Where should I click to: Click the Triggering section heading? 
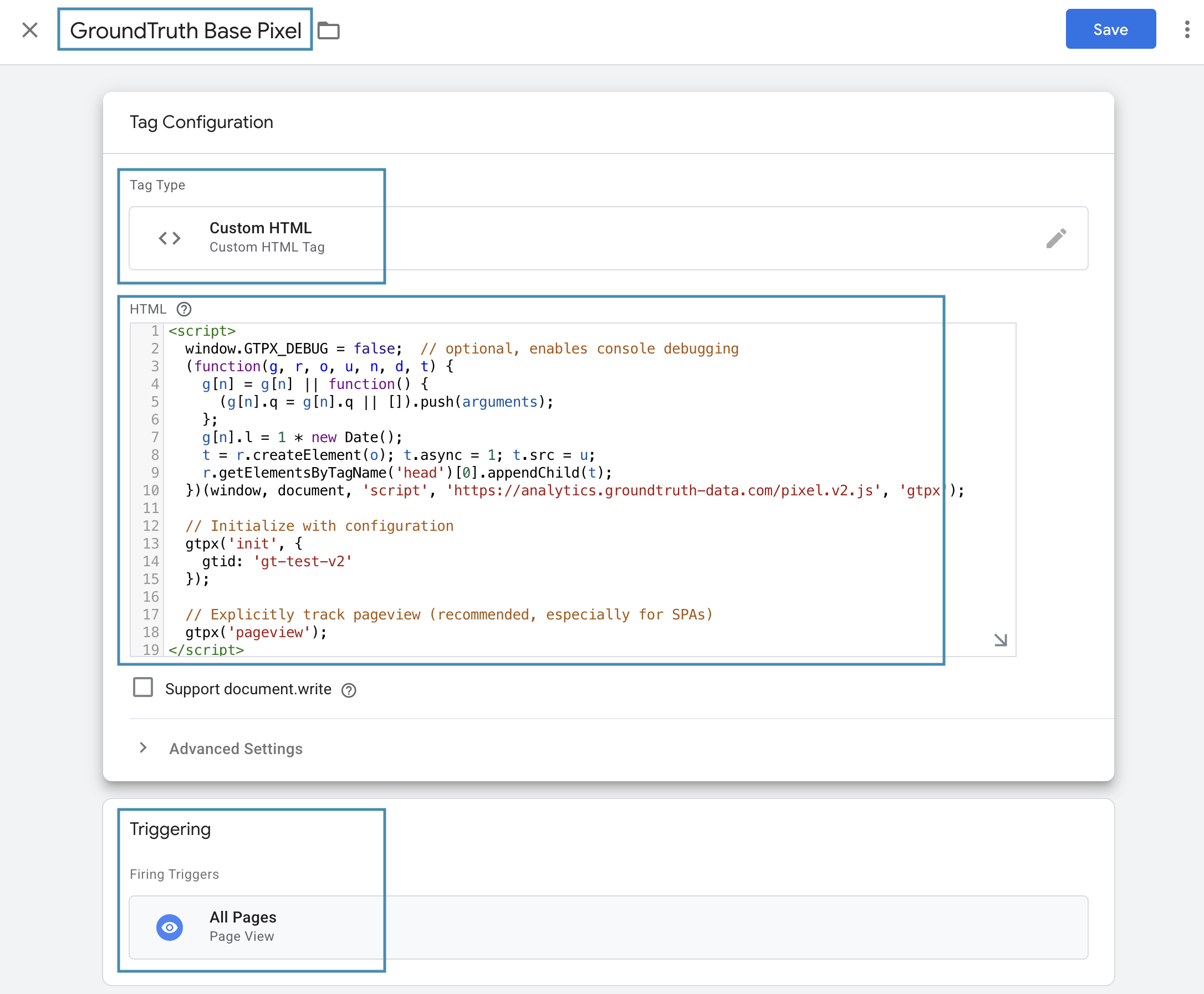(x=170, y=829)
